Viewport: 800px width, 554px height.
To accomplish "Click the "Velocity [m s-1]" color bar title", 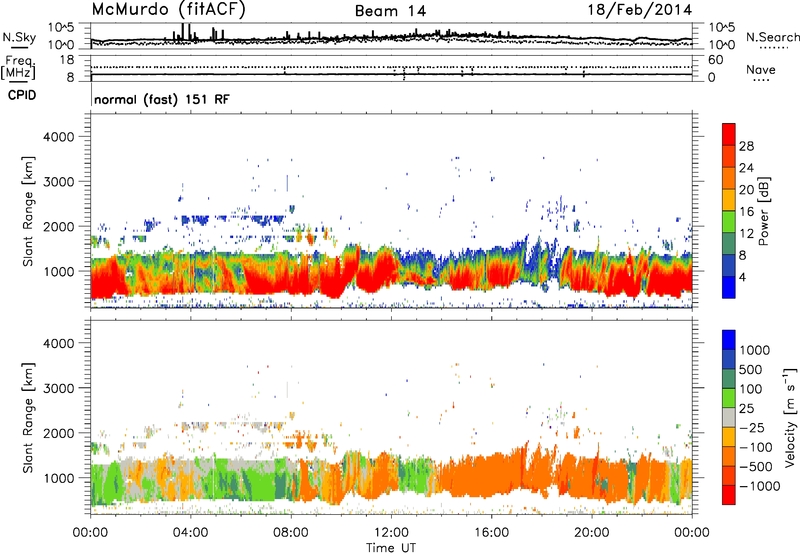I will tap(790, 417).
